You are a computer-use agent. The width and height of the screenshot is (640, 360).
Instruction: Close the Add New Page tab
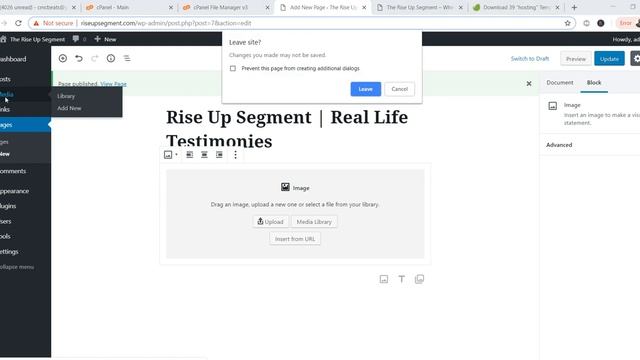click(364, 7)
